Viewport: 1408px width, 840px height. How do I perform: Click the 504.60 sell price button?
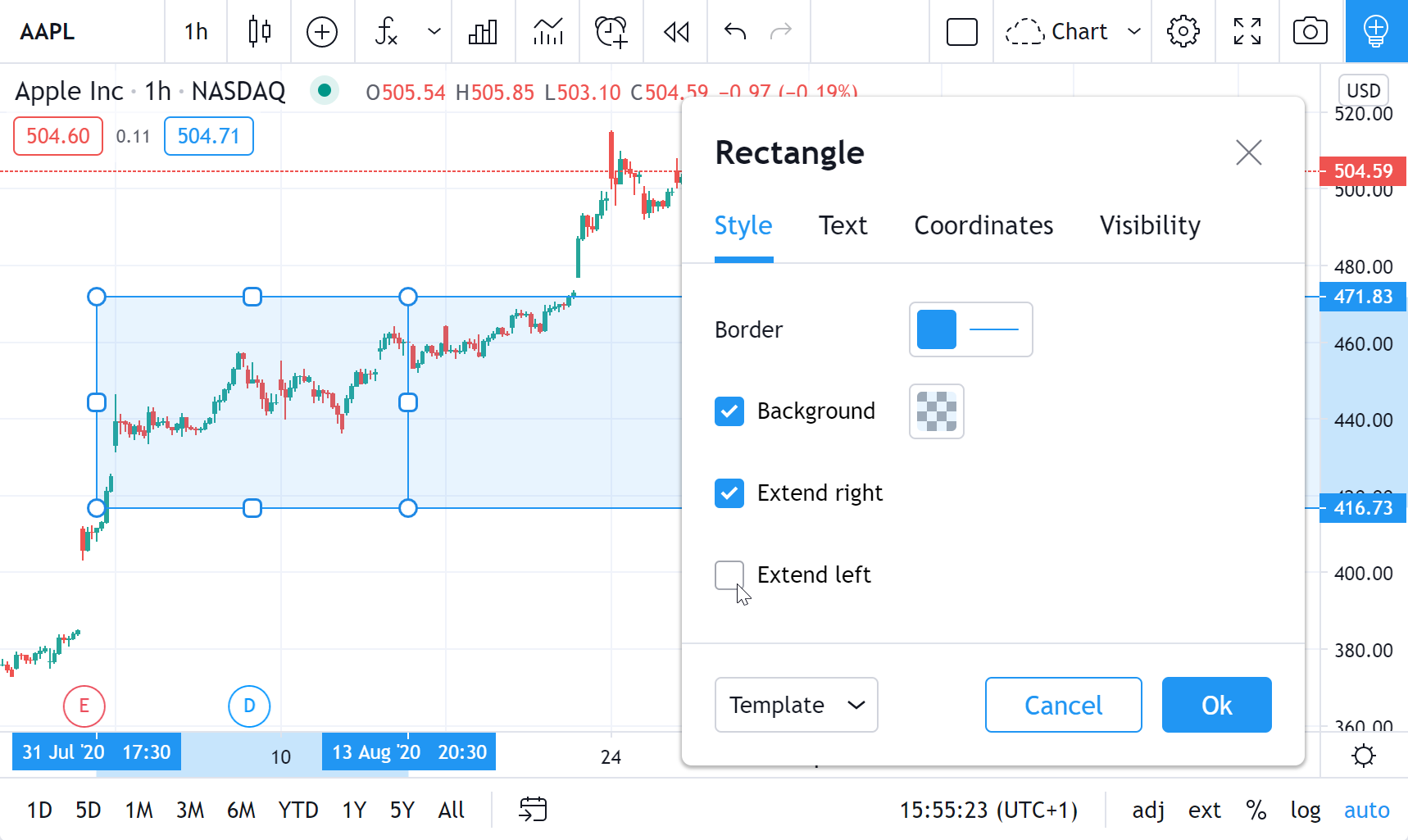58,136
